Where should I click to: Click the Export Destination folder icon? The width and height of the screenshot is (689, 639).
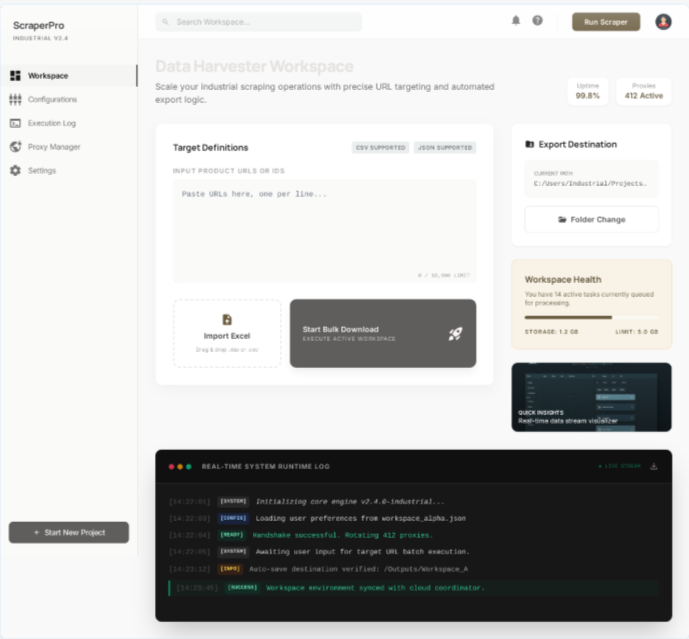[529, 144]
